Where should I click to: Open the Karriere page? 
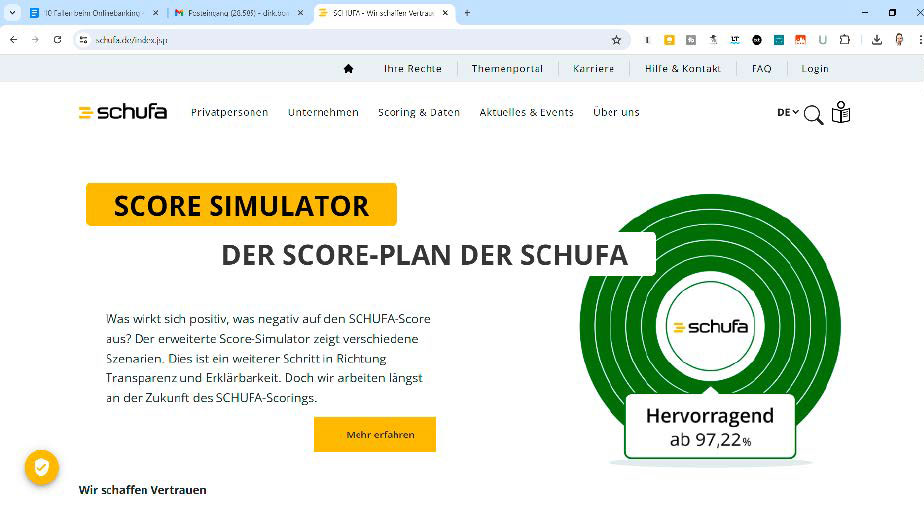(593, 68)
